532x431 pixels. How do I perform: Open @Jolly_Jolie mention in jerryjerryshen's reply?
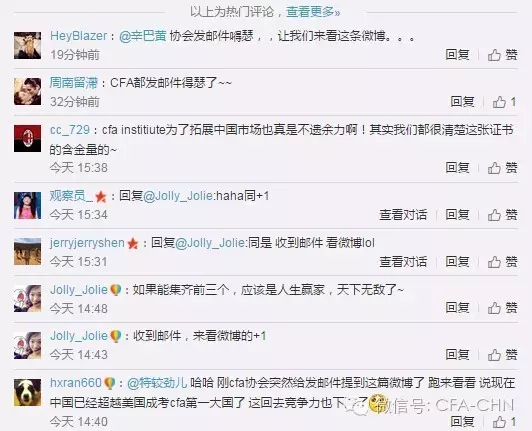210,243
